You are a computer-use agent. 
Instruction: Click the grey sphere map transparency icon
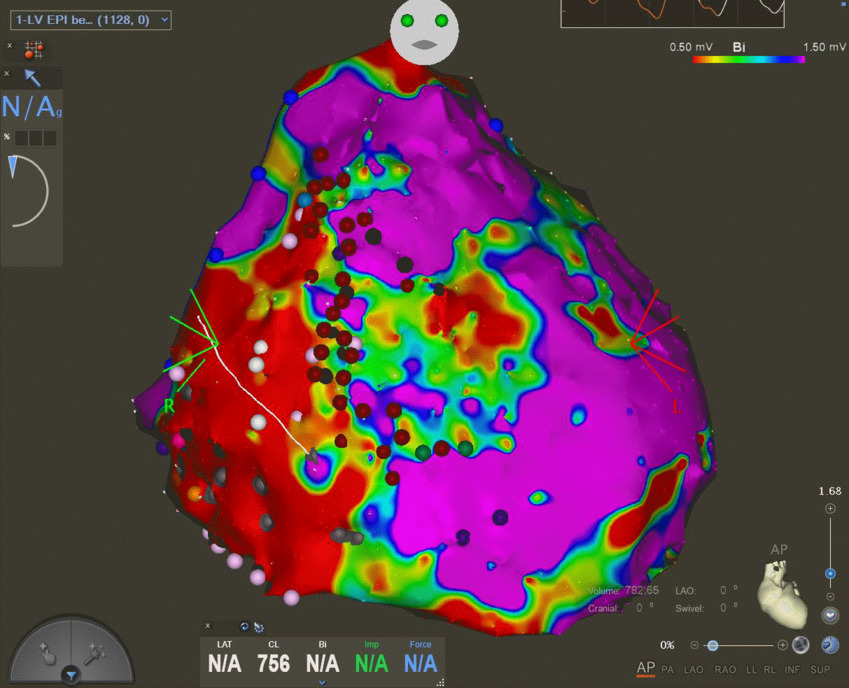click(801, 645)
